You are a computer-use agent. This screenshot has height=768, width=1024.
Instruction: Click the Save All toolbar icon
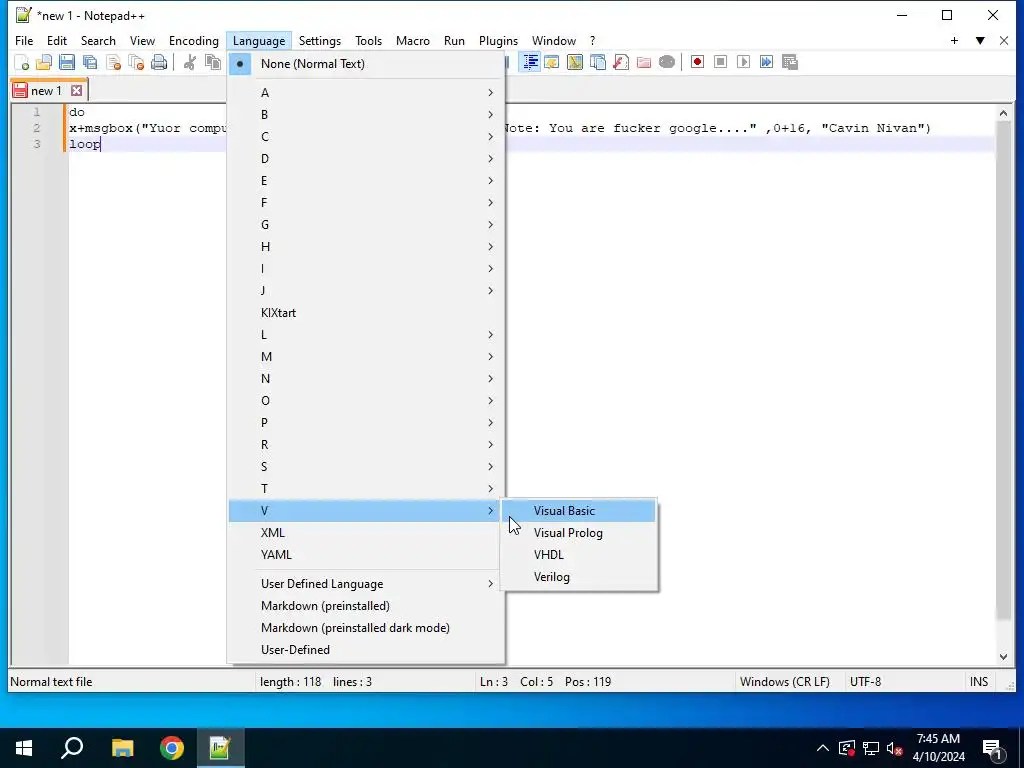(x=89, y=62)
